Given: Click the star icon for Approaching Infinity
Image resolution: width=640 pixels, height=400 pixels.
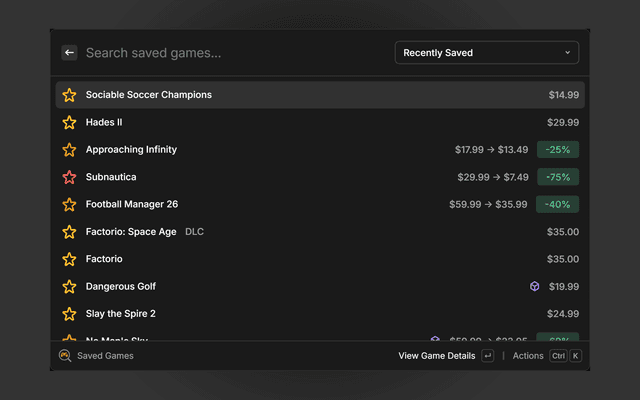Looking at the screenshot, I should [69, 150].
